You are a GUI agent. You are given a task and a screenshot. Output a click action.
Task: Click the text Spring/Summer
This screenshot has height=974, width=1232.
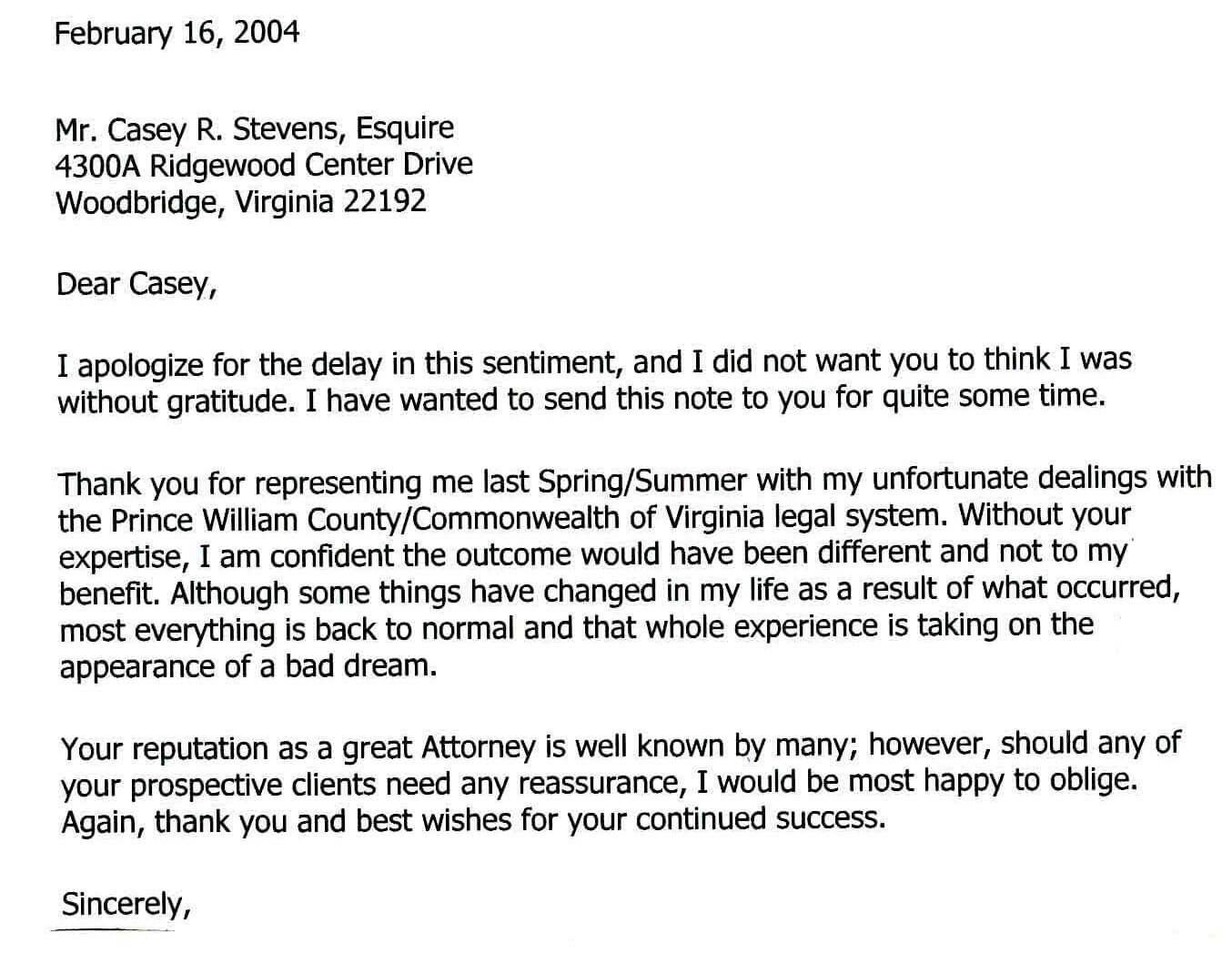[642, 480]
